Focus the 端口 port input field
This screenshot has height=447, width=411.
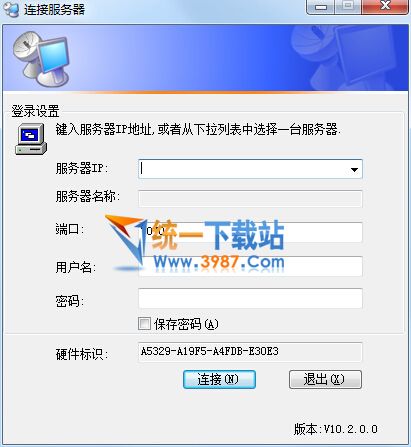250,232
